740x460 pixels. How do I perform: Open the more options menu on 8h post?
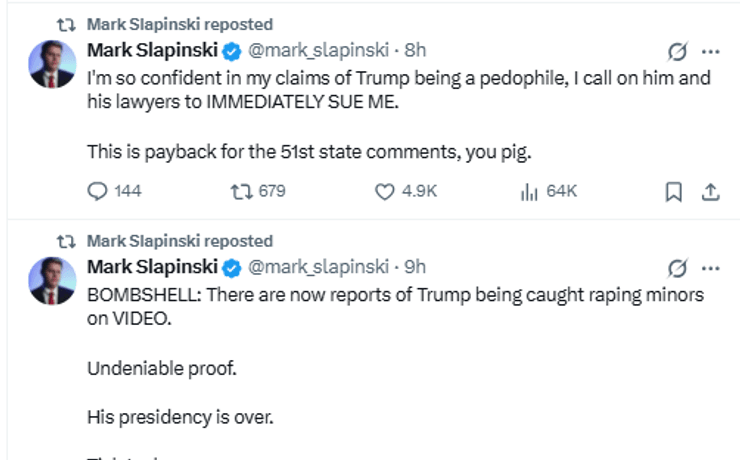(x=710, y=51)
